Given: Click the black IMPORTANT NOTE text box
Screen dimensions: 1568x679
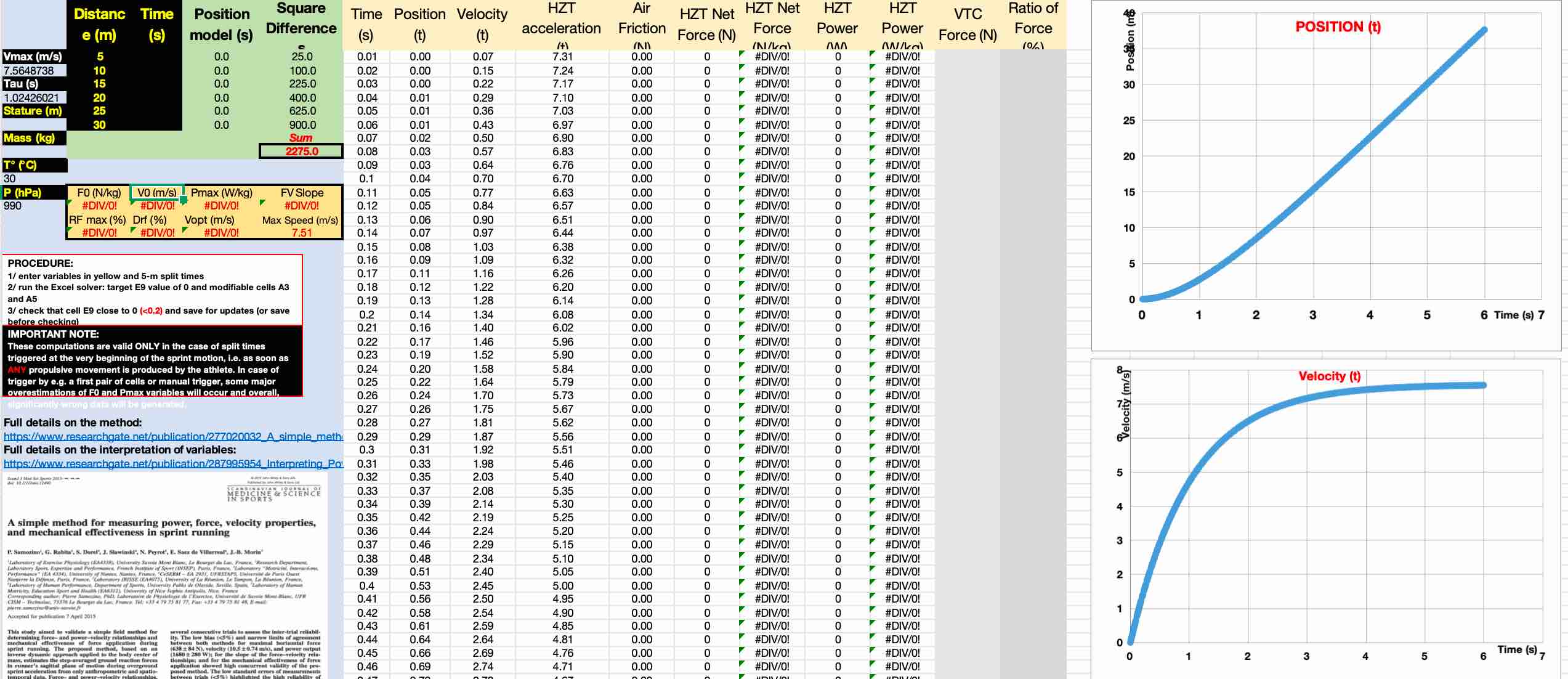Looking at the screenshot, I should coord(152,361).
